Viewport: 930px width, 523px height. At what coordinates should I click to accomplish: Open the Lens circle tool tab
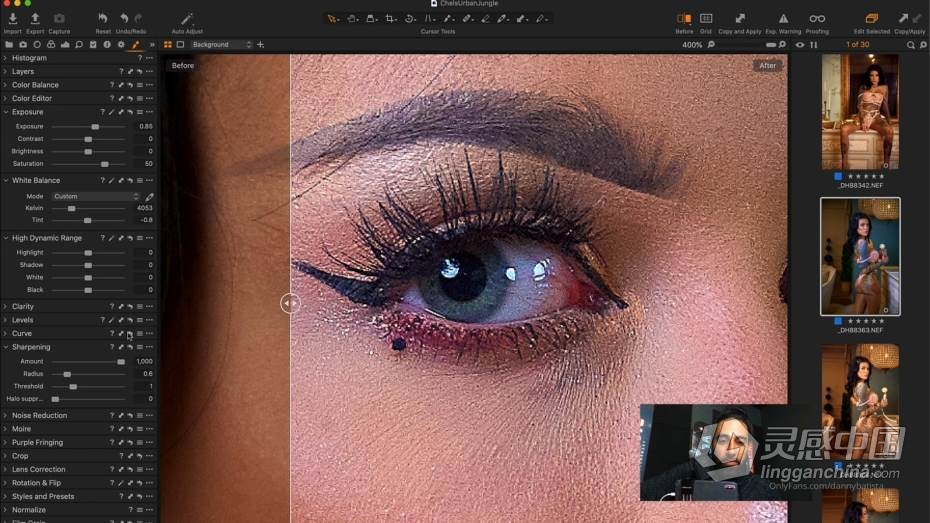[x=37, y=44]
